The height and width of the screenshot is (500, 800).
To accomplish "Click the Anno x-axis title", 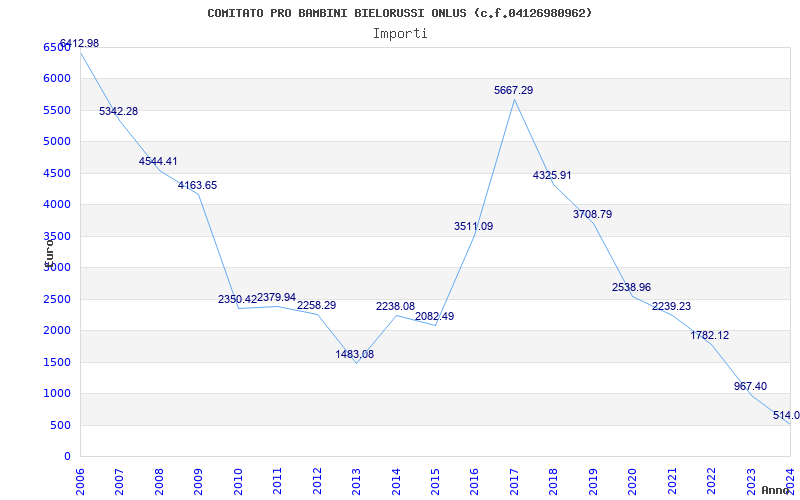I will click(x=775, y=490).
